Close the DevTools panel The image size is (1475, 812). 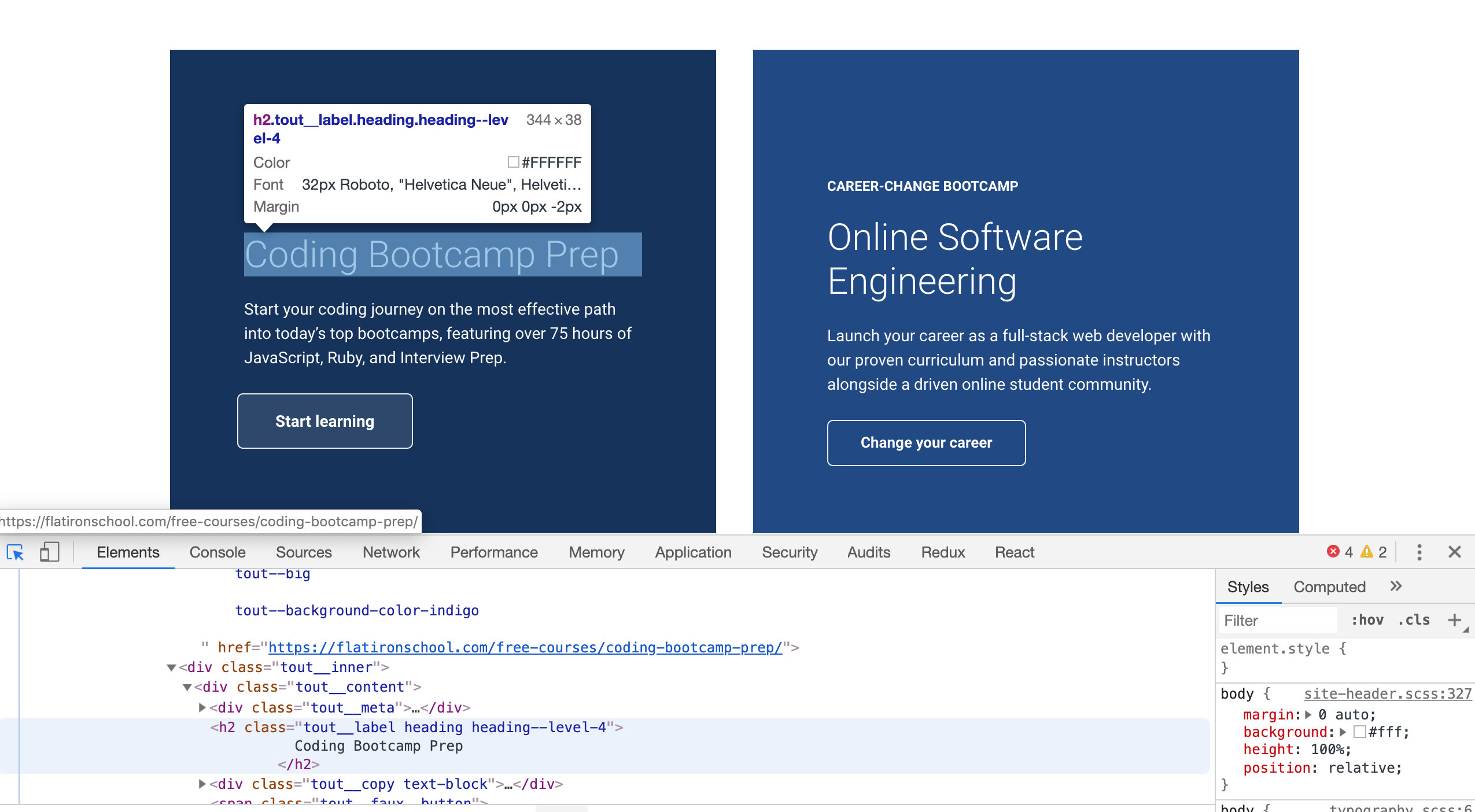point(1454,552)
